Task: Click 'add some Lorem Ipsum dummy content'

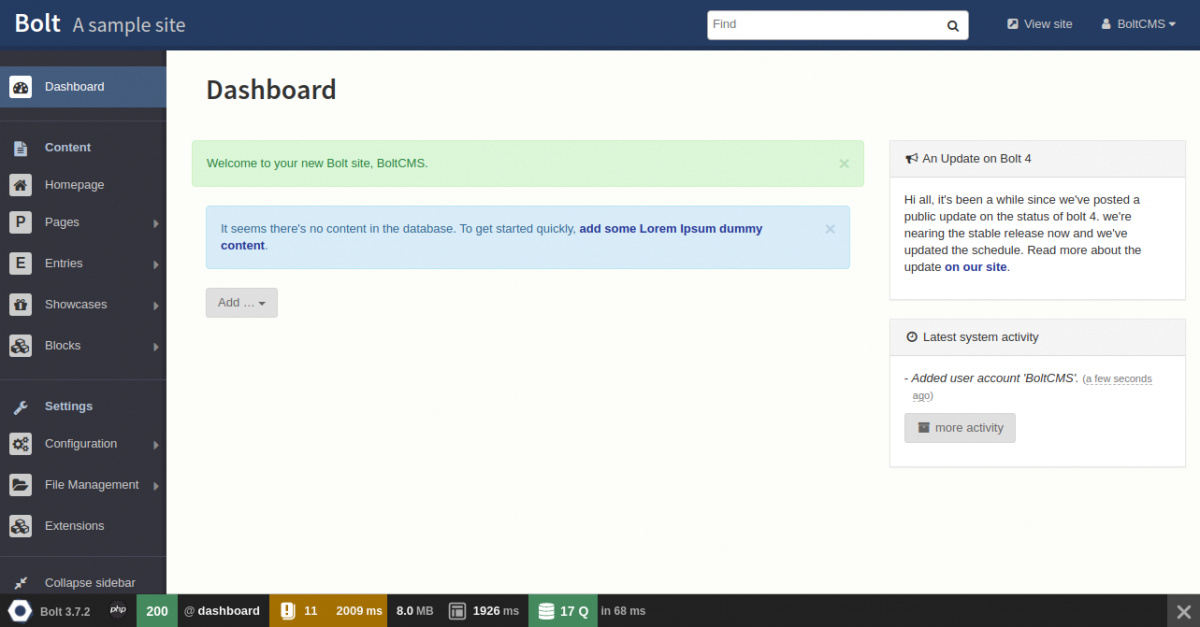Action: pyautogui.click(x=670, y=227)
